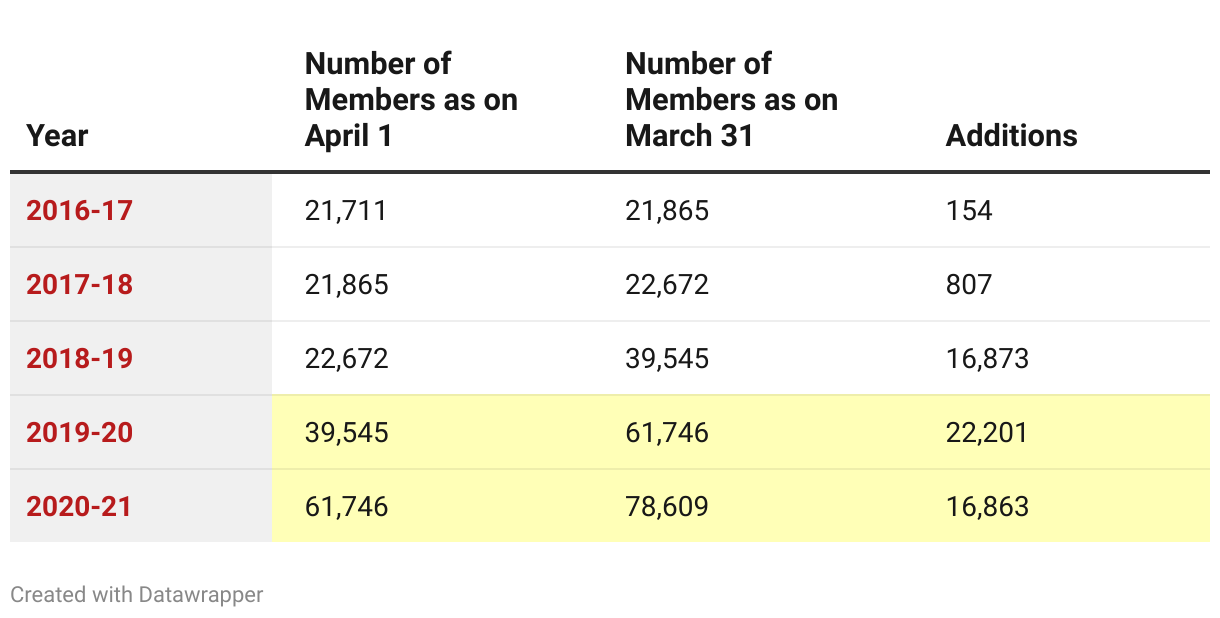1220x618 pixels.
Task: Click the 16,873 additions cell
Action: (987, 359)
